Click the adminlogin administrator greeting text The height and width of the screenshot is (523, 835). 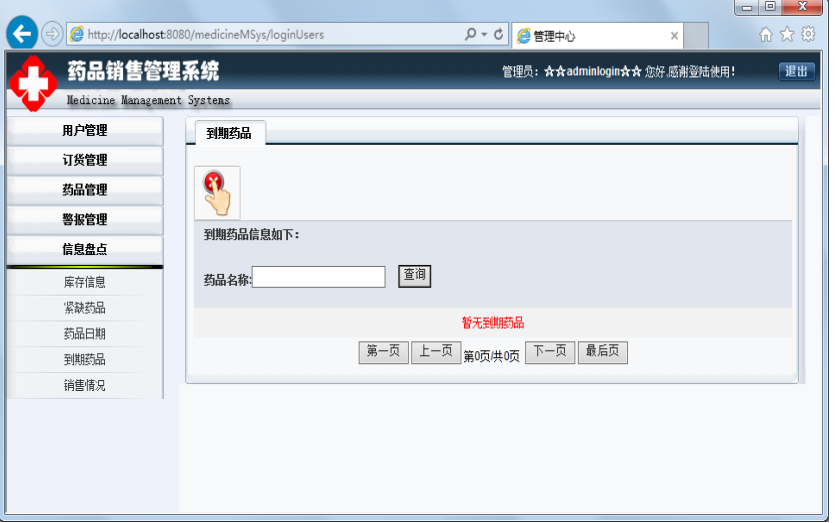pos(619,71)
